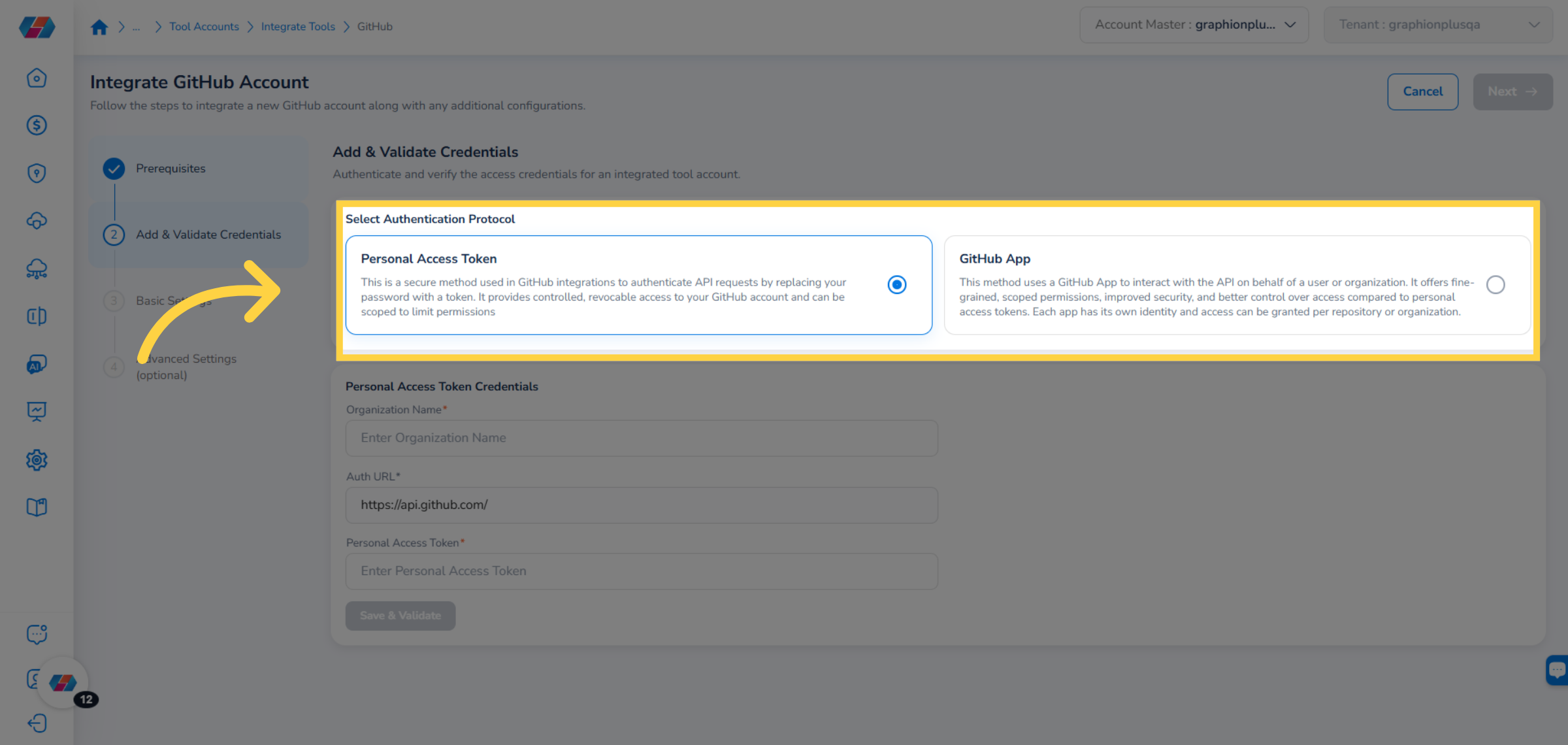The height and width of the screenshot is (745, 1568).
Task: Click the floating logo badge with 12
Action: click(63, 684)
